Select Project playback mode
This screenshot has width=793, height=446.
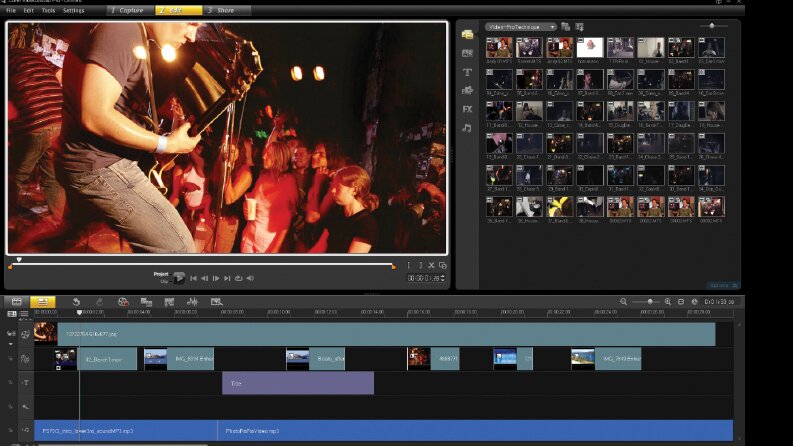pos(161,274)
